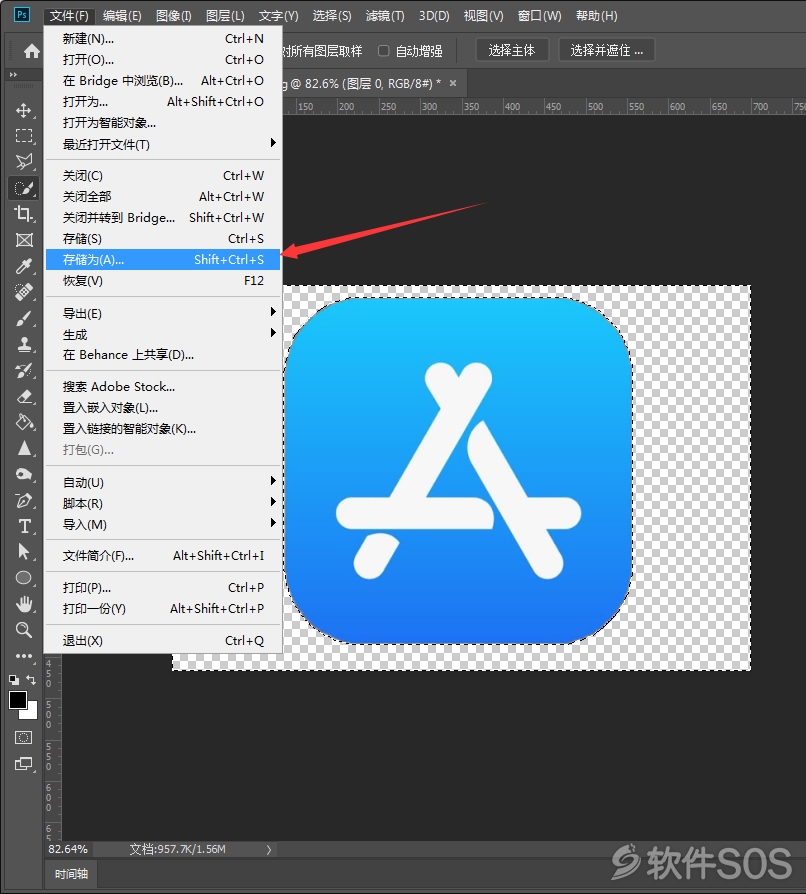Image resolution: width=806 pixels, height=894 pixels.
Task: Select the Eraser tool
Action: (24, 397)
